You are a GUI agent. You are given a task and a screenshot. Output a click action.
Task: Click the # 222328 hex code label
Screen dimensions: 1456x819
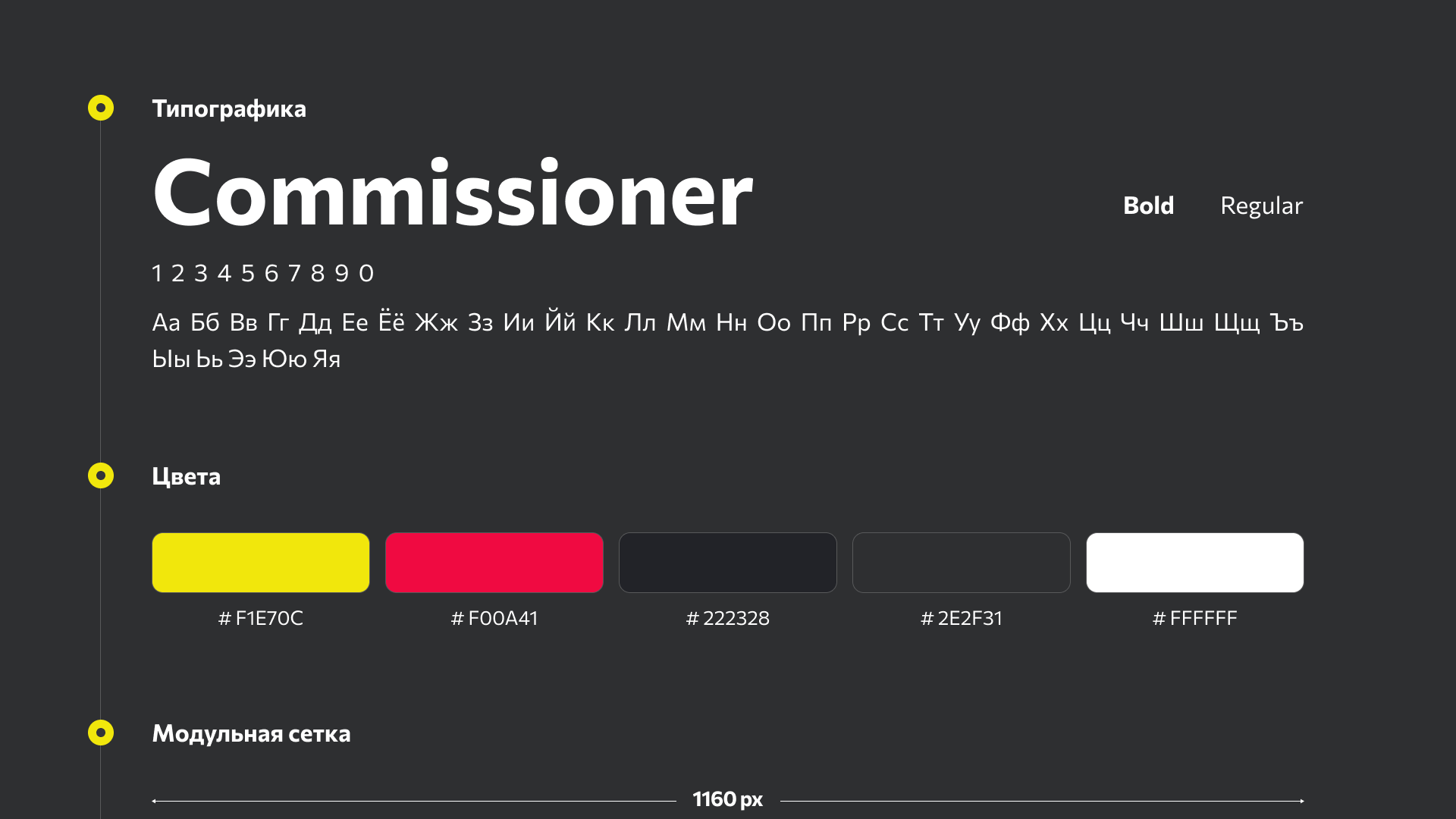[728, 618]
